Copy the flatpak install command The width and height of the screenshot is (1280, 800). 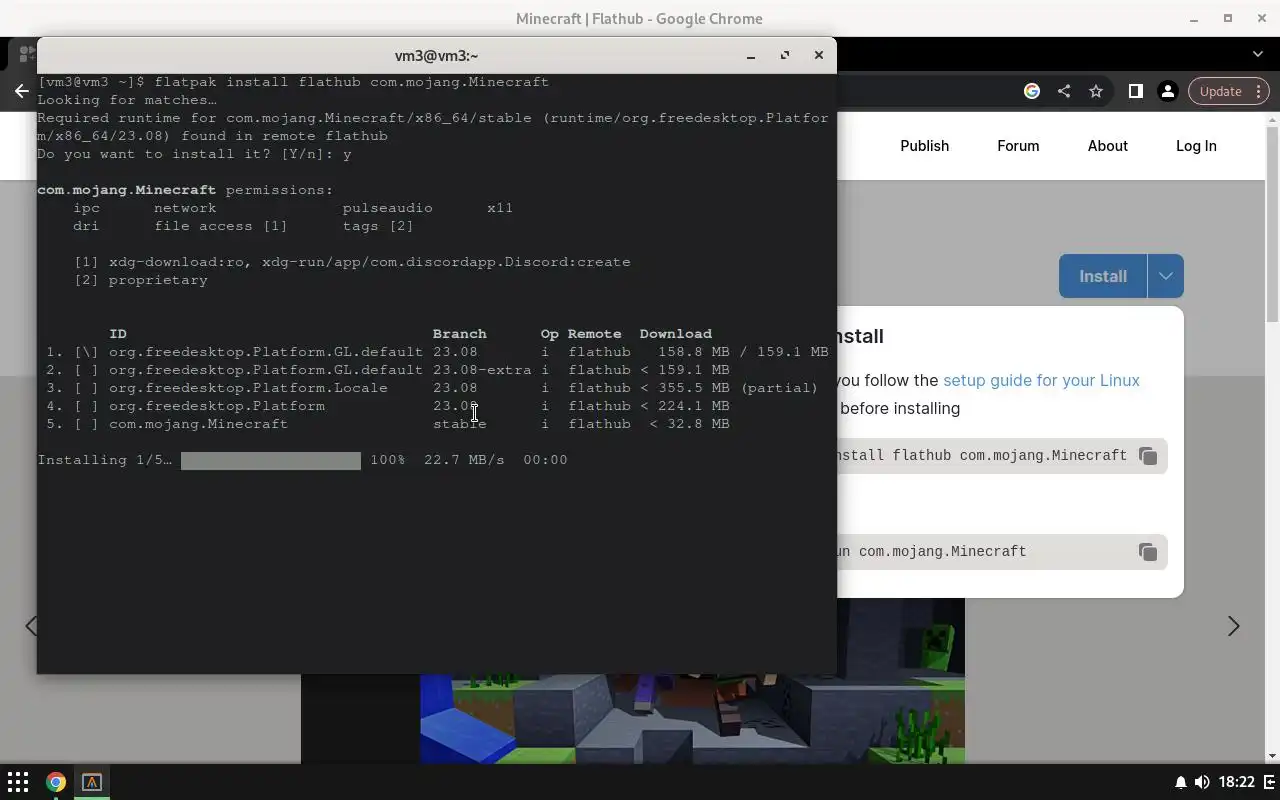[1148, 456]
